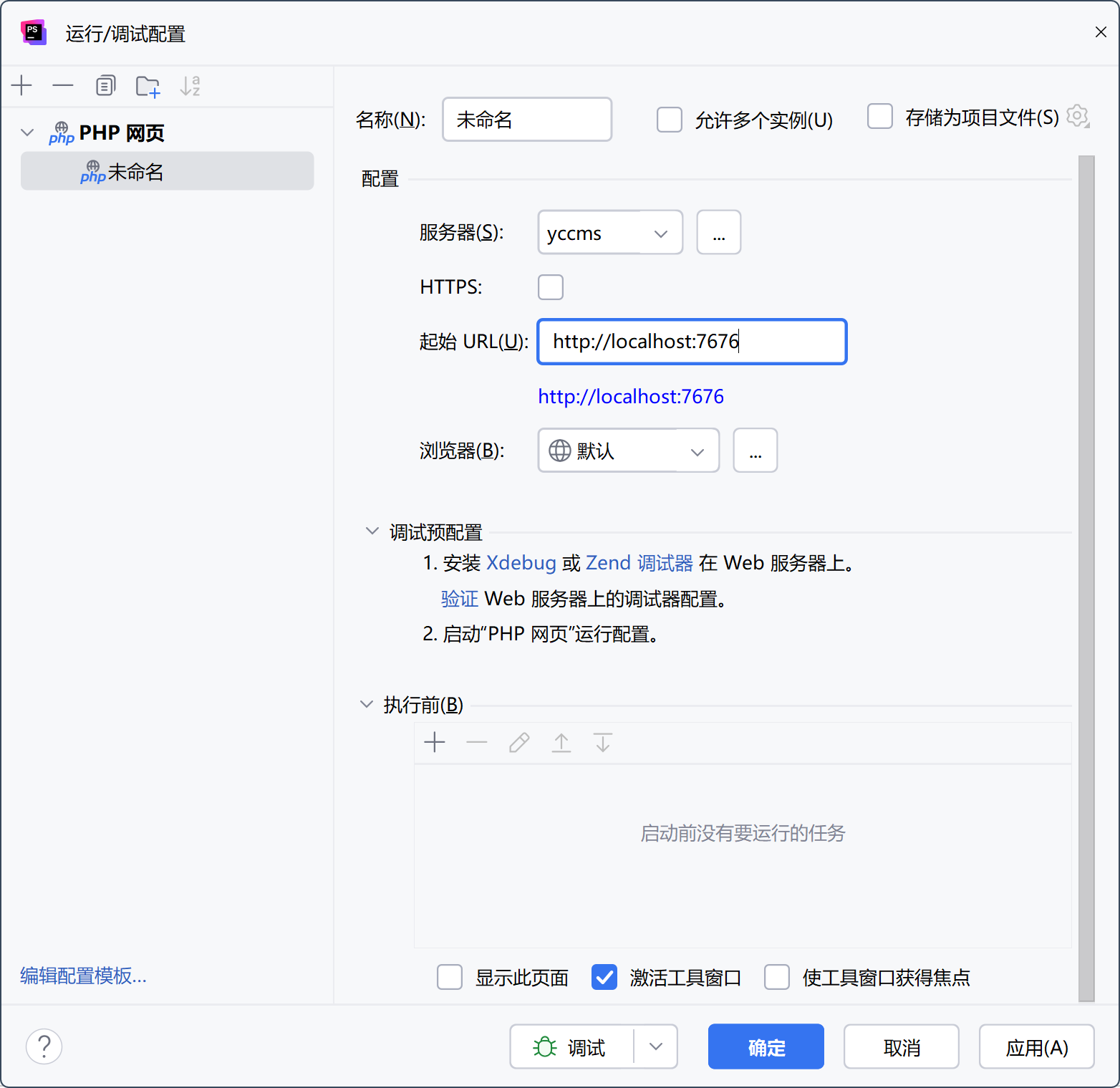Collapse the PHP 网页 tree node
This screenshot has height=1088, width=1120.
click(x=27, y=133)
